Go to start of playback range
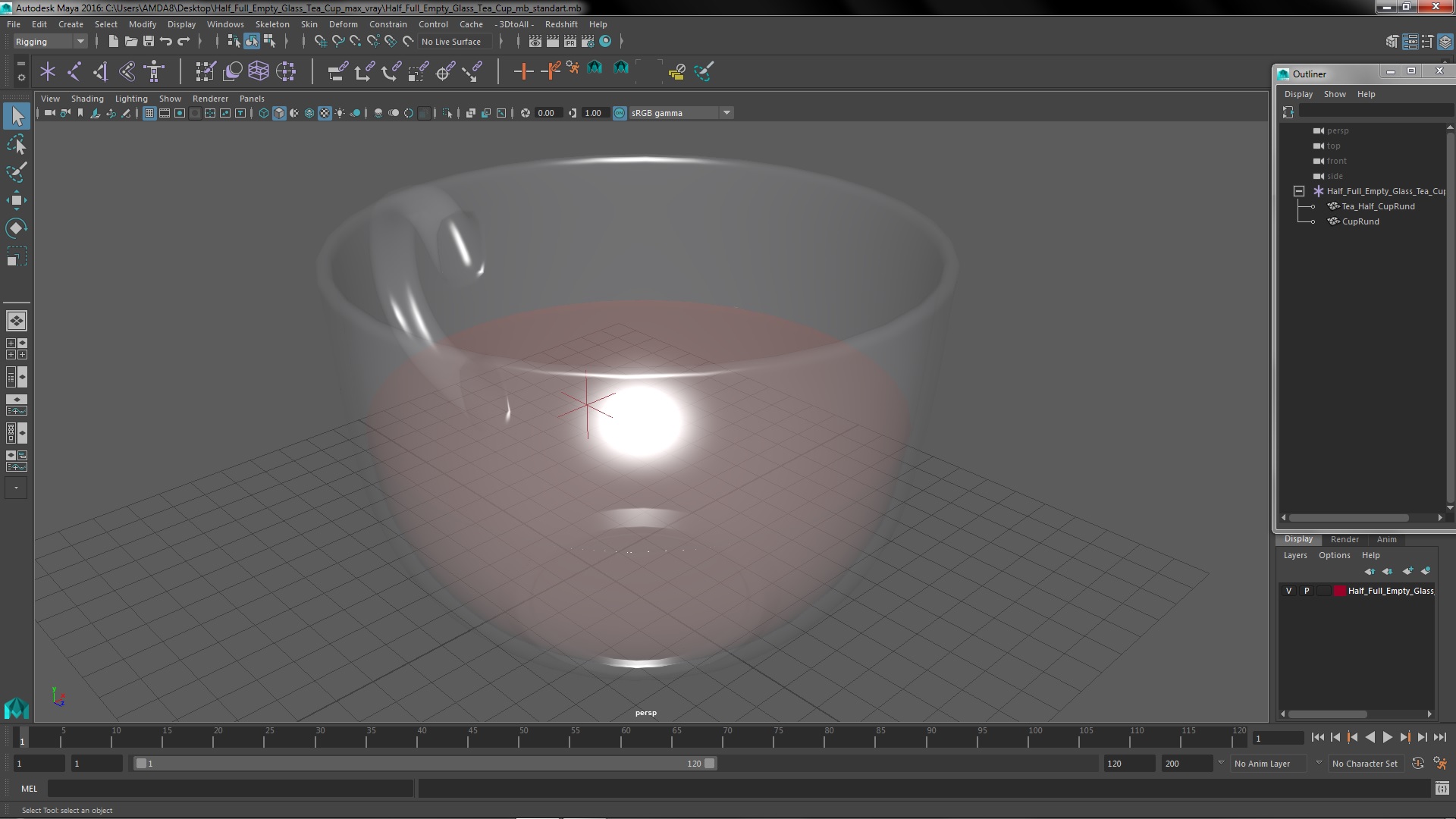Viewport: 1456px width, 819px height. tap(1317, 737)
